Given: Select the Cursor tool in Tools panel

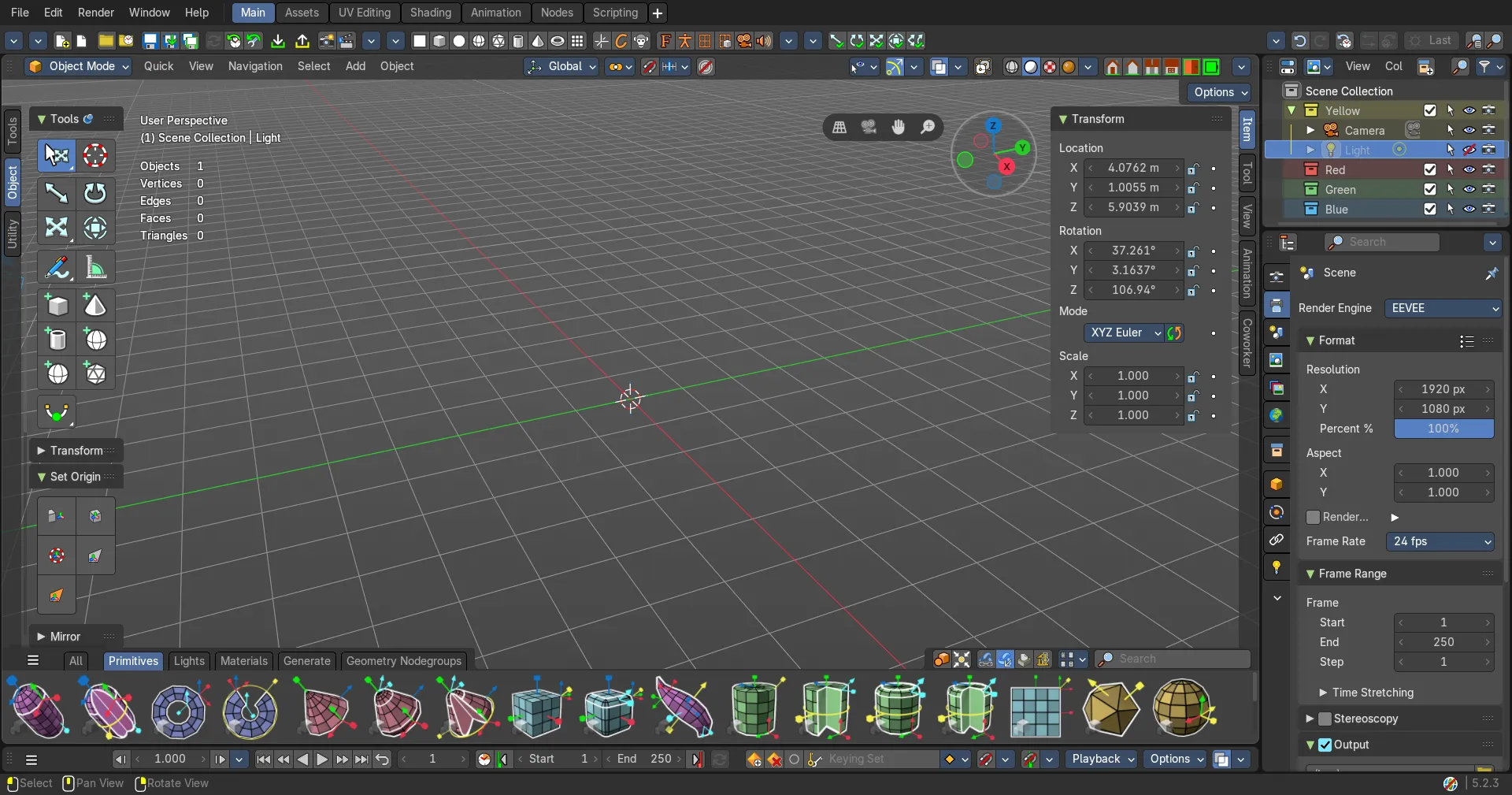Looking at the screenshot, I should (95, 156).
